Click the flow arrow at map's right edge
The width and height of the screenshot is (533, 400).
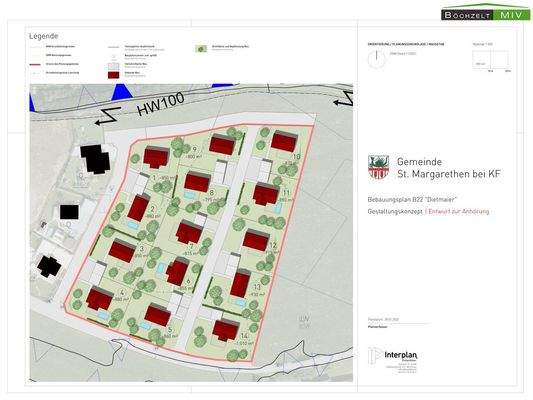pyautogui.click(x=343, y=98)
